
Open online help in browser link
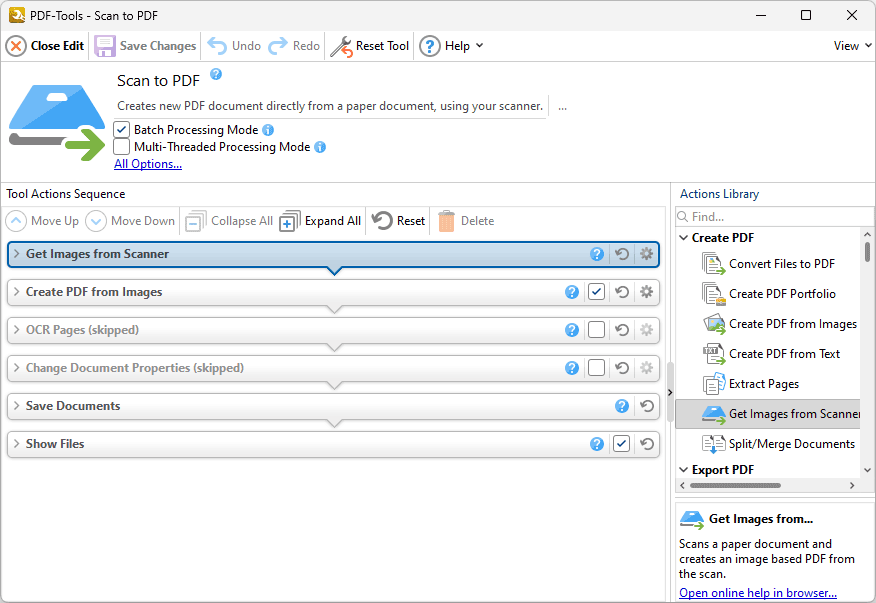(758, 593)
